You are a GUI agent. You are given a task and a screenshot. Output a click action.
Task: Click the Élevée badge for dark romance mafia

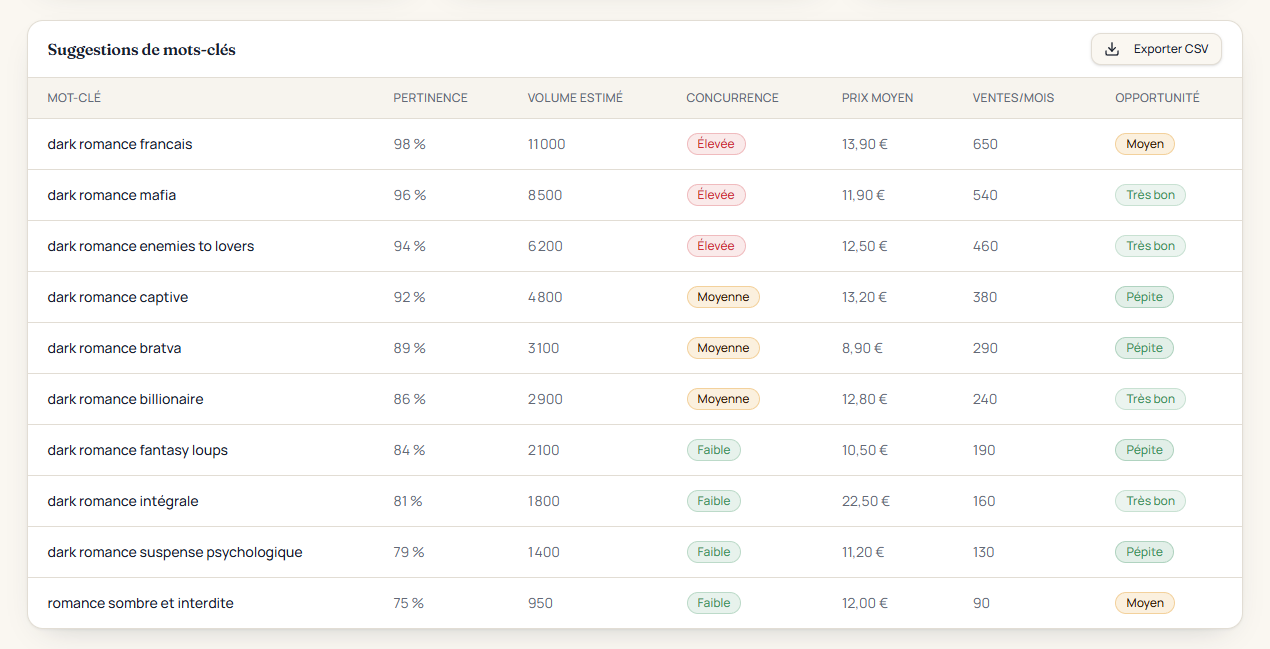tap(716, 195)
